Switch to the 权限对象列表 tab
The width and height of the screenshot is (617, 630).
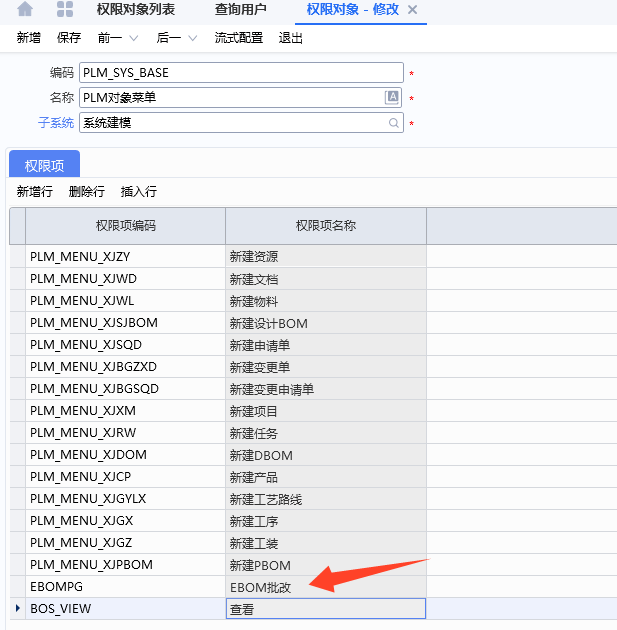tap(136, 10)
